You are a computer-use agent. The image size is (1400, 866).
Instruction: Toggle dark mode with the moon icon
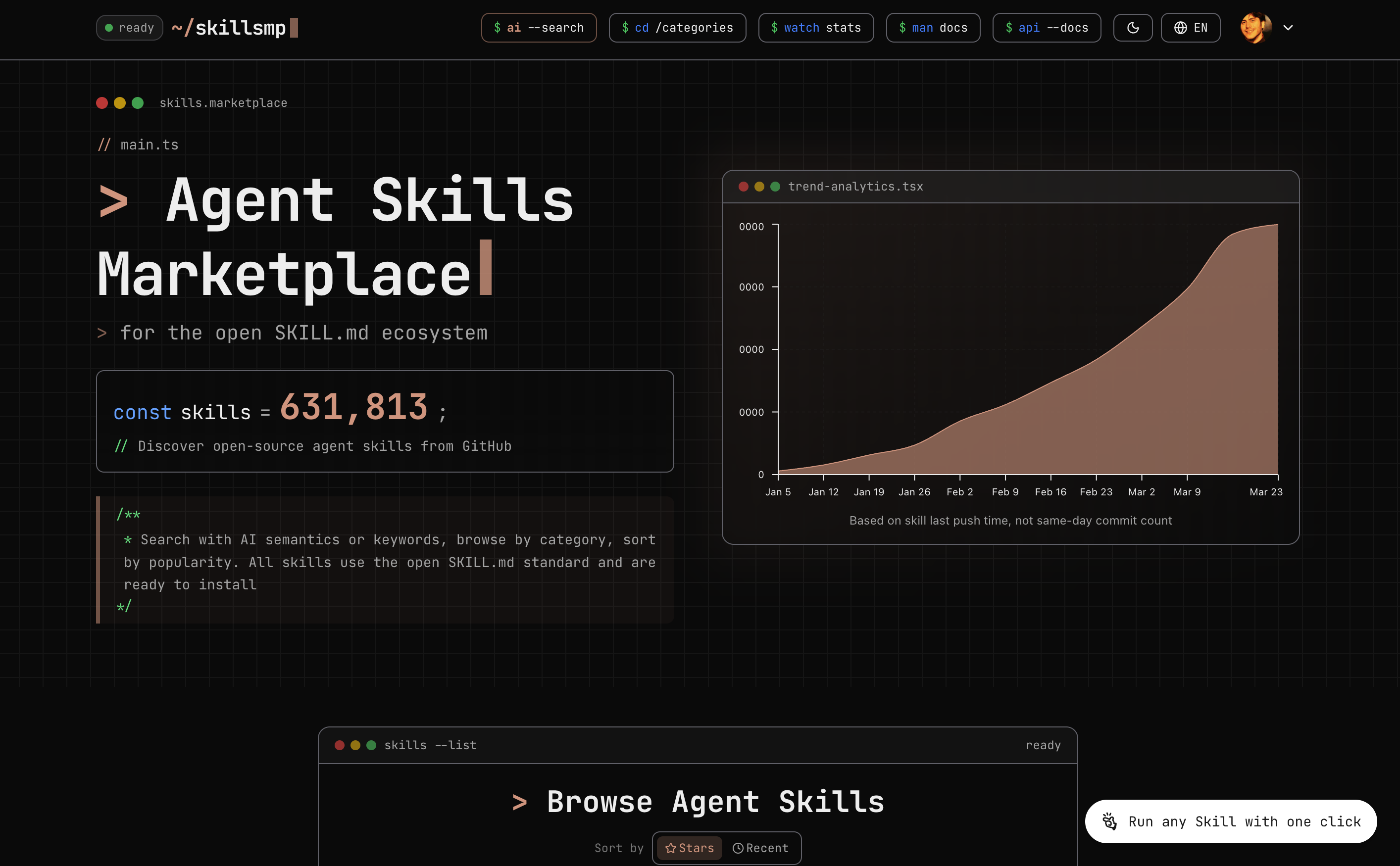1133,28
